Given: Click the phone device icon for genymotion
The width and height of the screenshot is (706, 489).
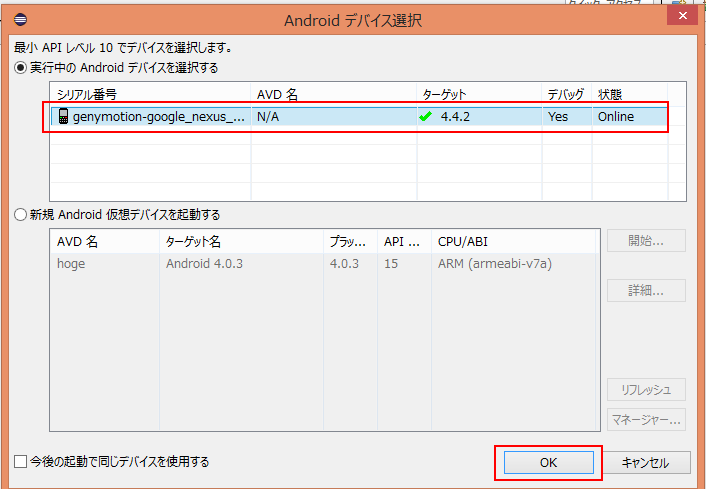Looking at the screenshot, I should (63, 117).
